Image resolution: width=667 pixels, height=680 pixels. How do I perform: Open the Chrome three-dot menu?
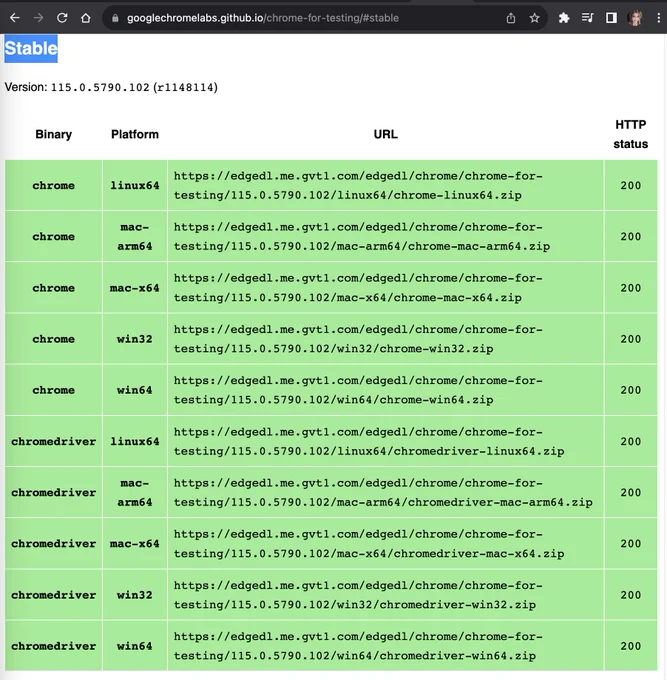659,18
